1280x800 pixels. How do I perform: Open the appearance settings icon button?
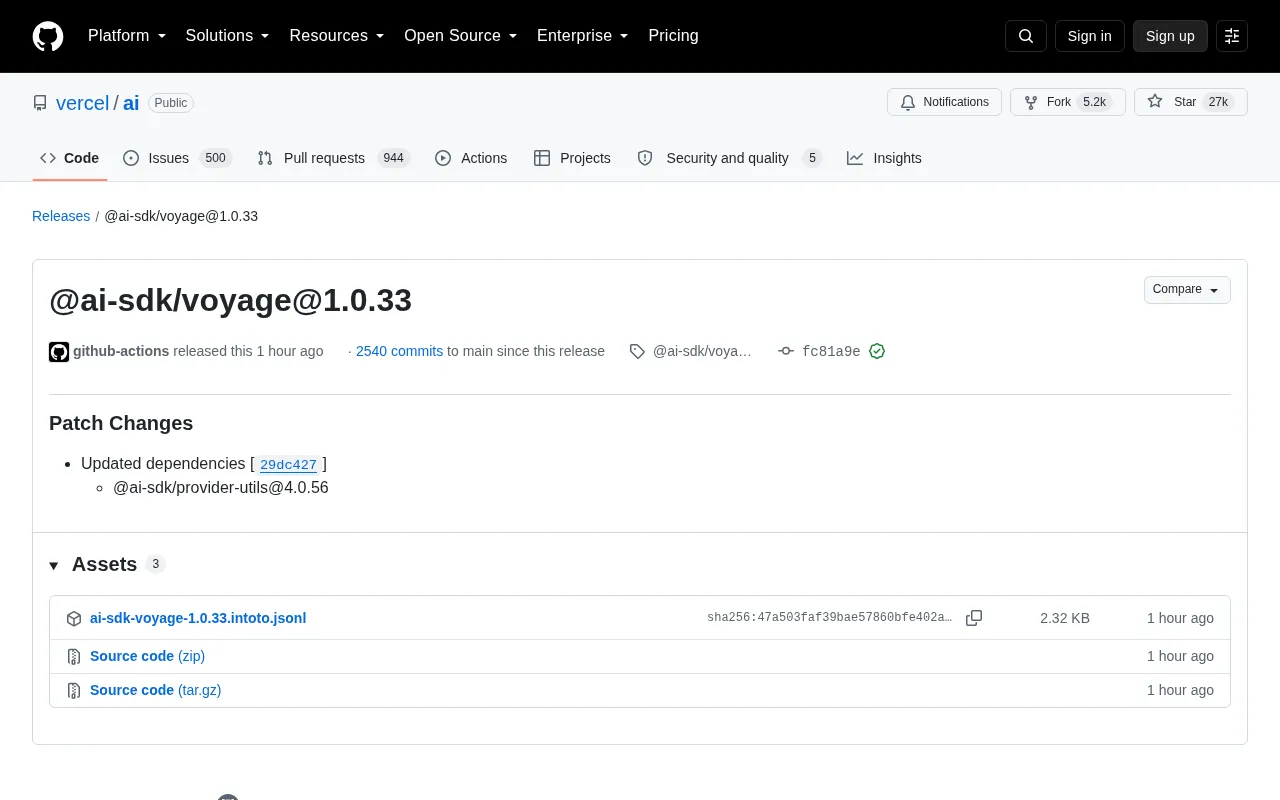(x=1232, y=36)
